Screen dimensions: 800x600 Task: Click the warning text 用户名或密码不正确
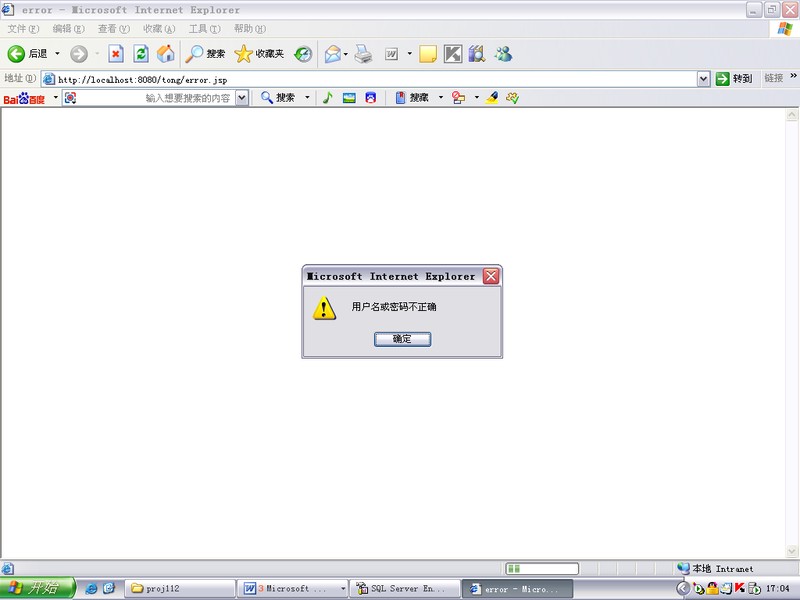pos(394,307)
